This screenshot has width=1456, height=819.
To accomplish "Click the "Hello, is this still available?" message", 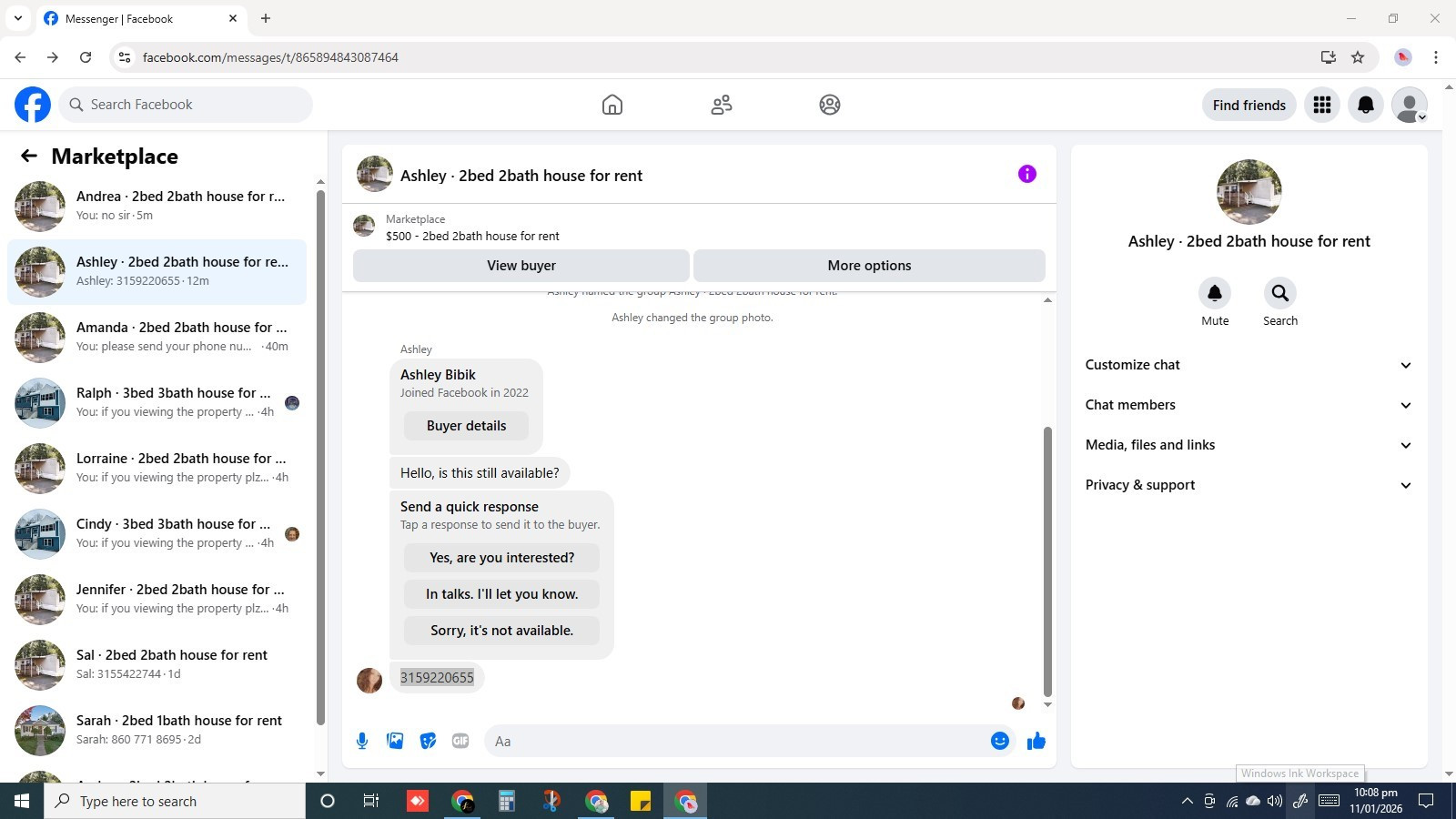I will tap(480, 473).
